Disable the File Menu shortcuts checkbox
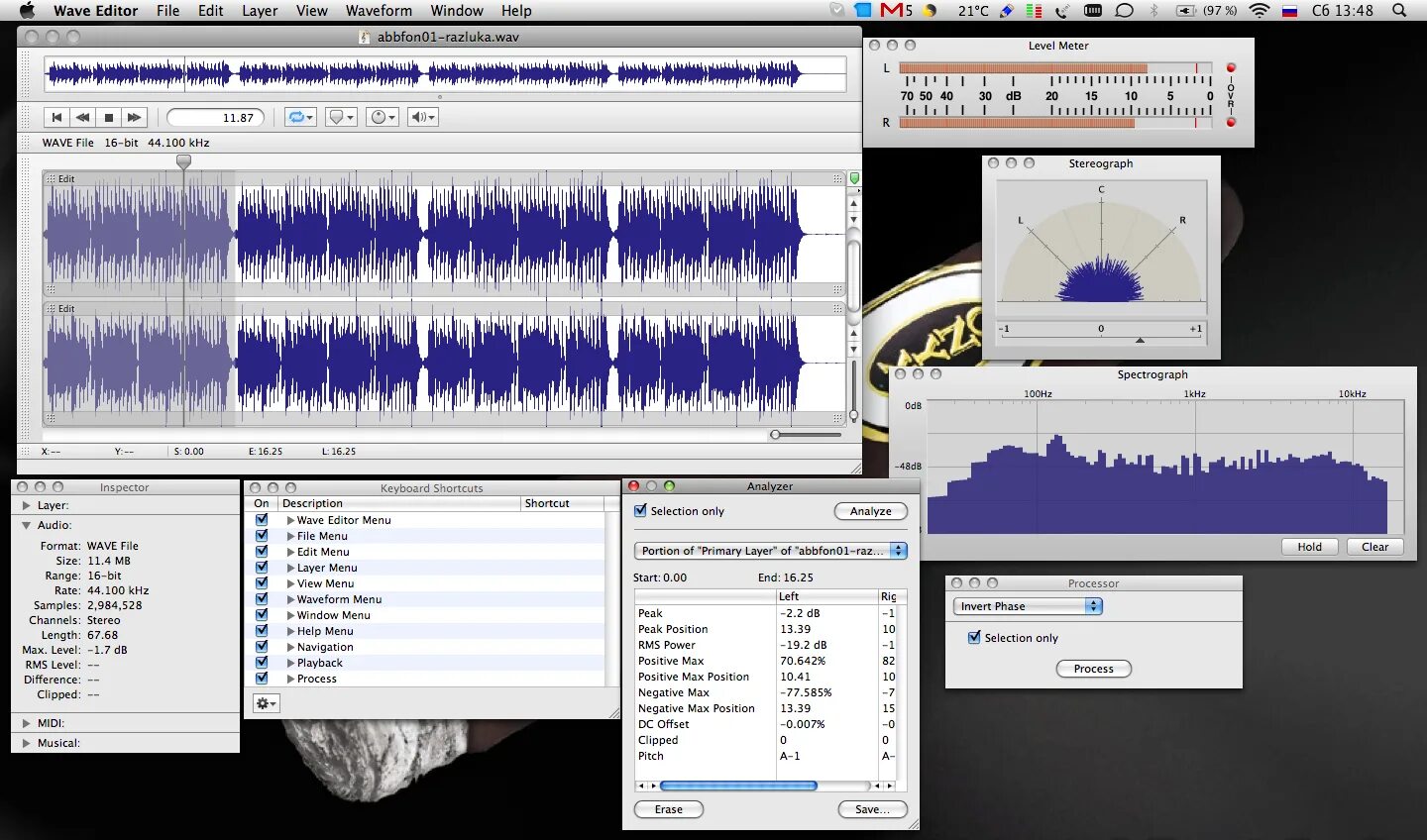The image size is (1427, 840). pos(262,536)
